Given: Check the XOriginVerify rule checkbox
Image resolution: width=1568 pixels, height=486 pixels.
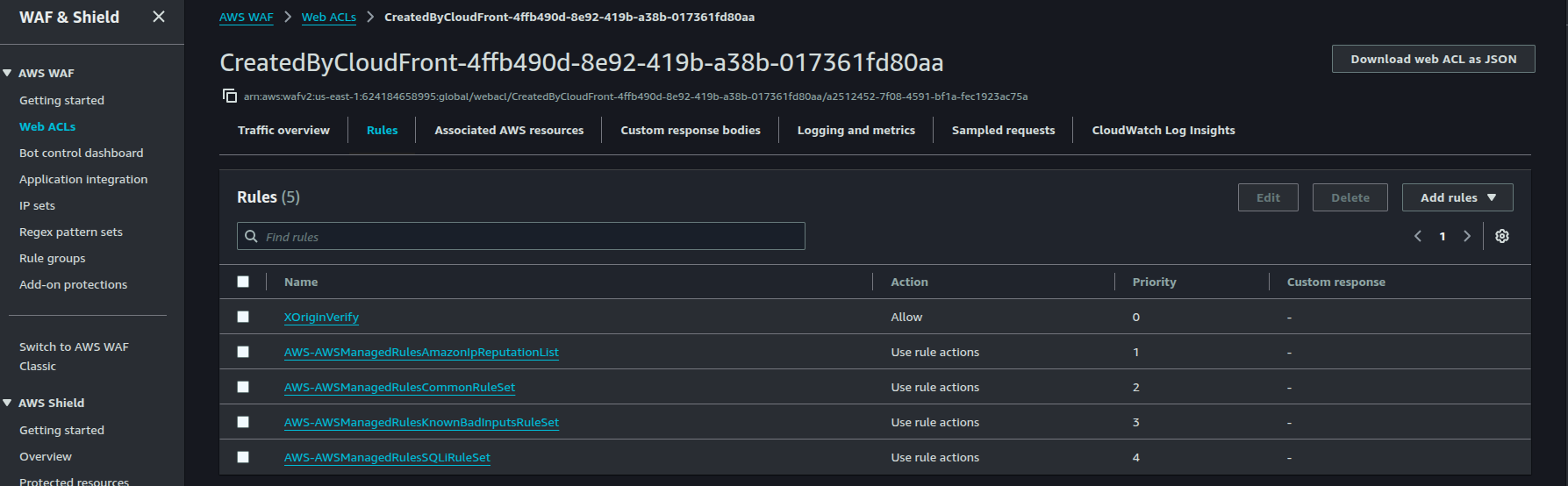Looking at the screenshot, I should tap(243, 317).
